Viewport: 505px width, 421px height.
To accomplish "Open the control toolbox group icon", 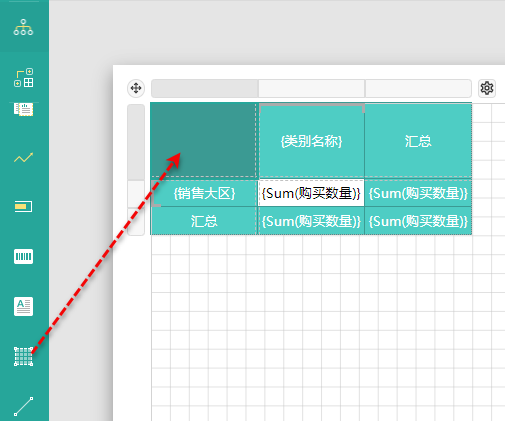I will pos(23,78).
